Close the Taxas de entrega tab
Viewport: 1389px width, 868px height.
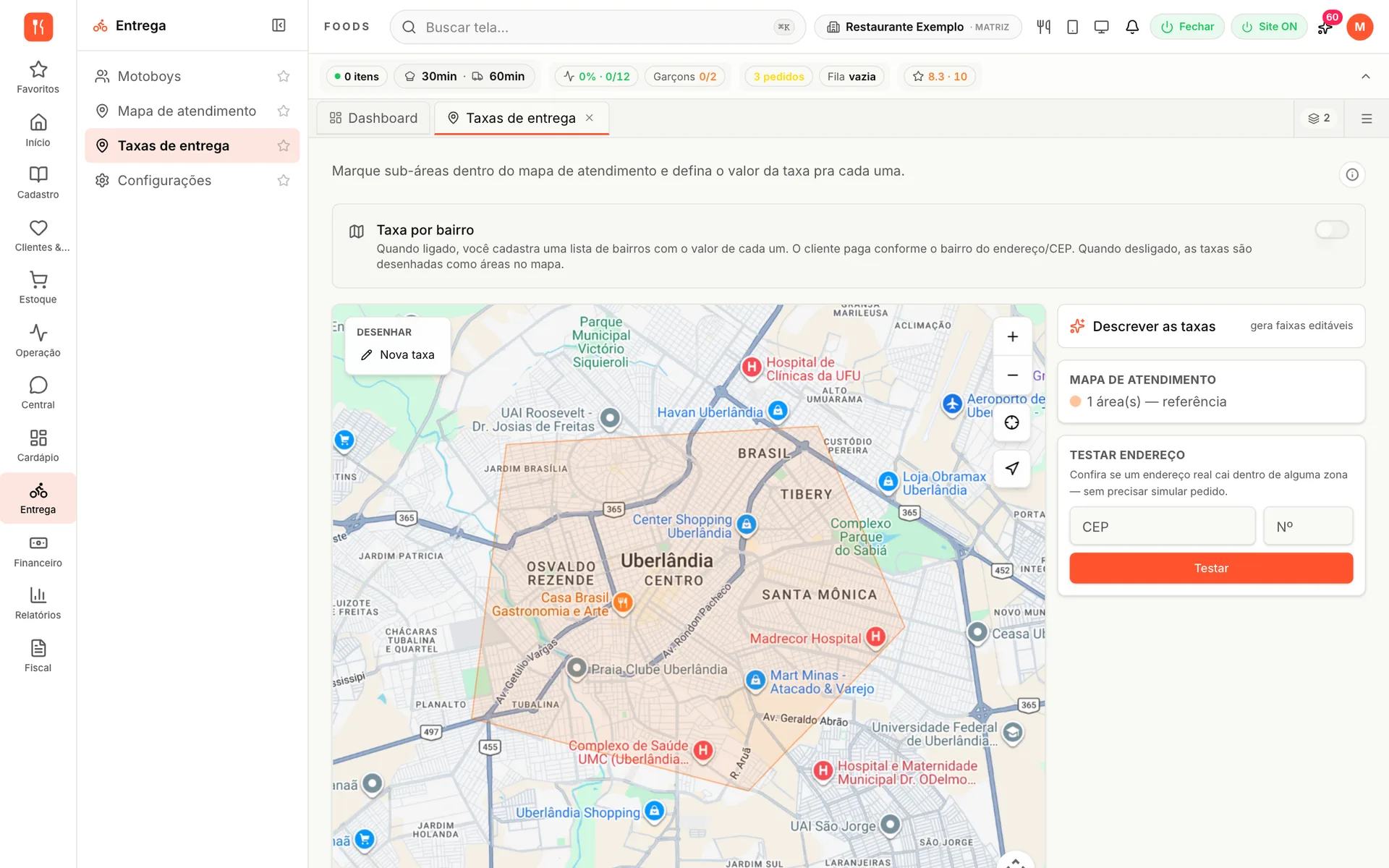[590, 118]
